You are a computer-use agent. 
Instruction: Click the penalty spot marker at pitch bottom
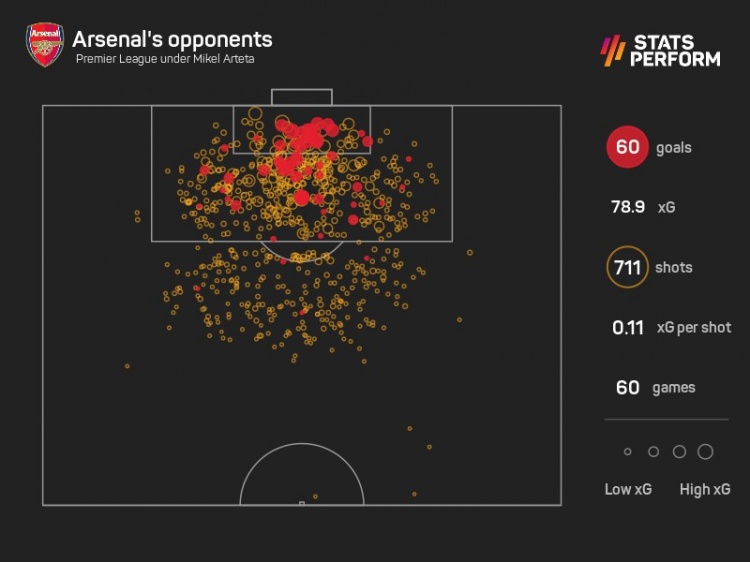pyautogui.click(x=302, y=503)
